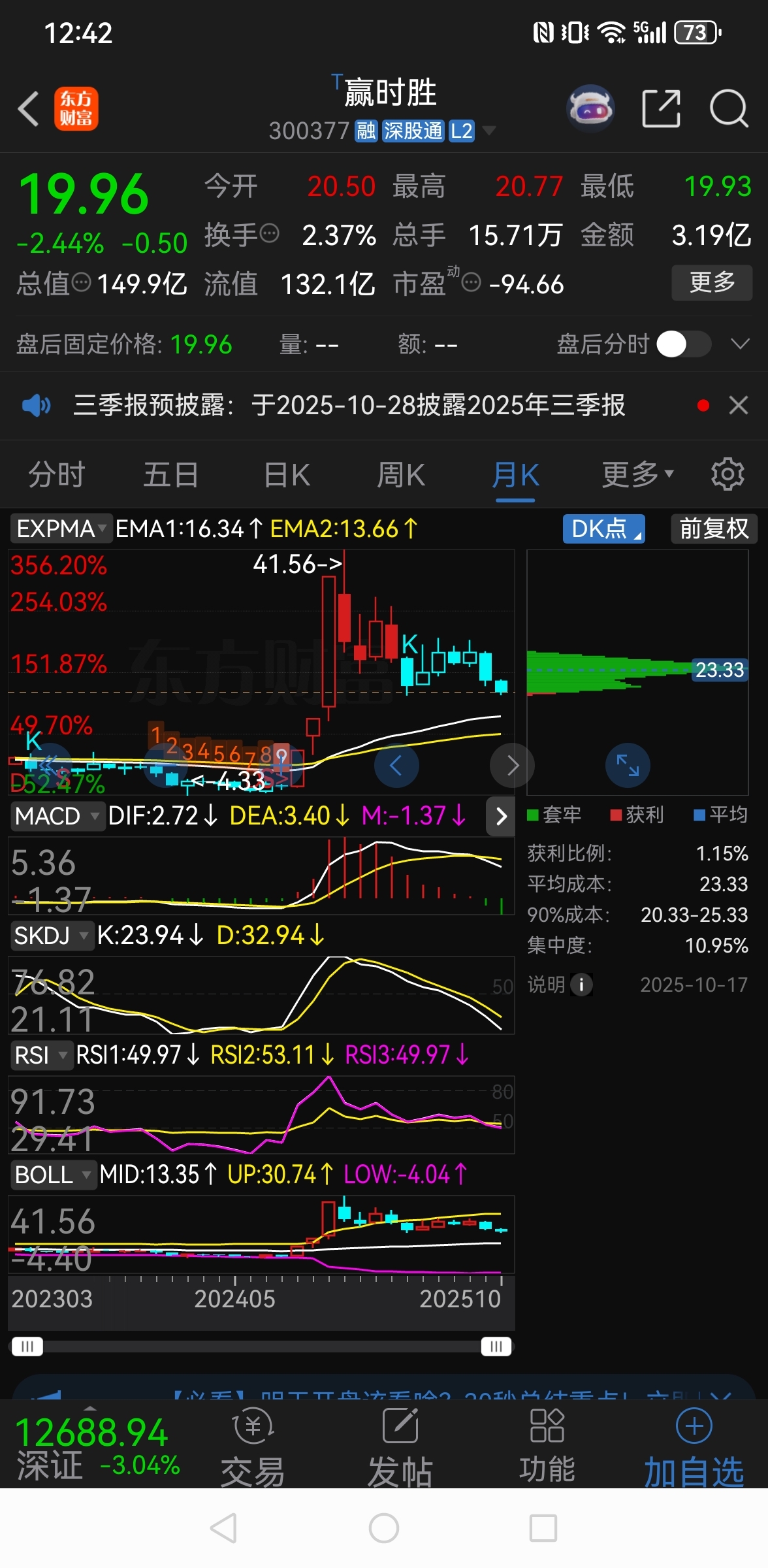The image size is (768, 1568).
Task: Switch to 分时 tab
Action: (57, 474)
